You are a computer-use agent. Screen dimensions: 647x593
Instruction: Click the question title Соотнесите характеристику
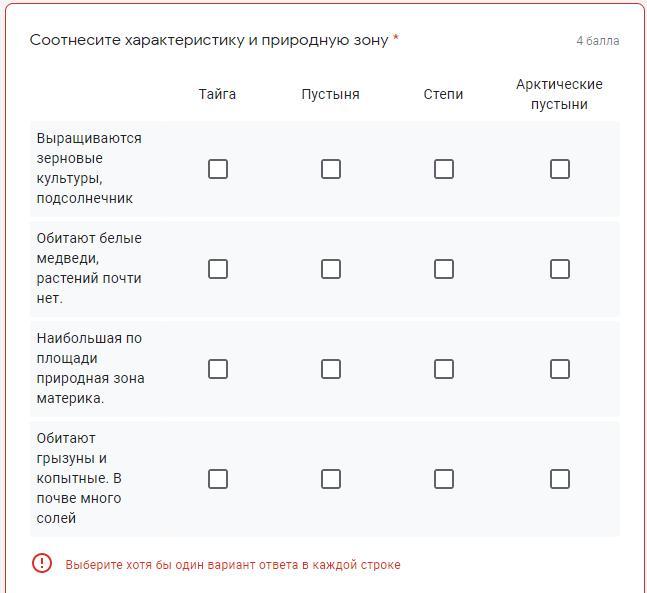(x=208, y=40)
